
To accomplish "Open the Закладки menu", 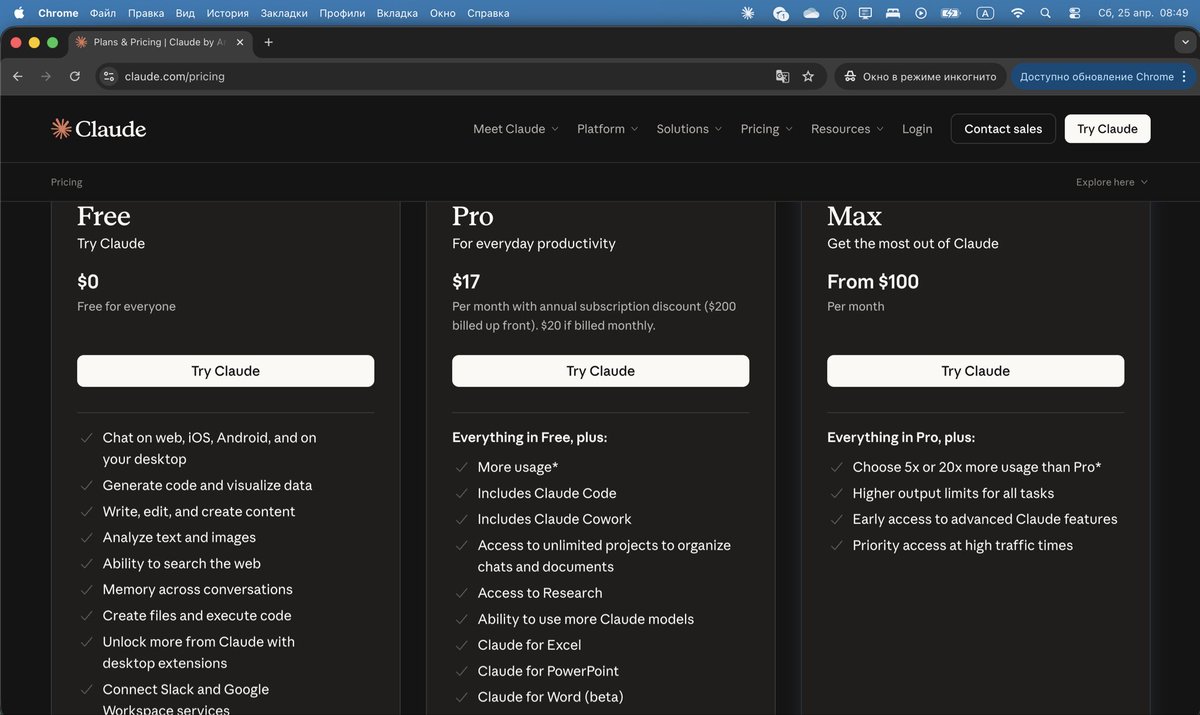I will tap(284, 13).
